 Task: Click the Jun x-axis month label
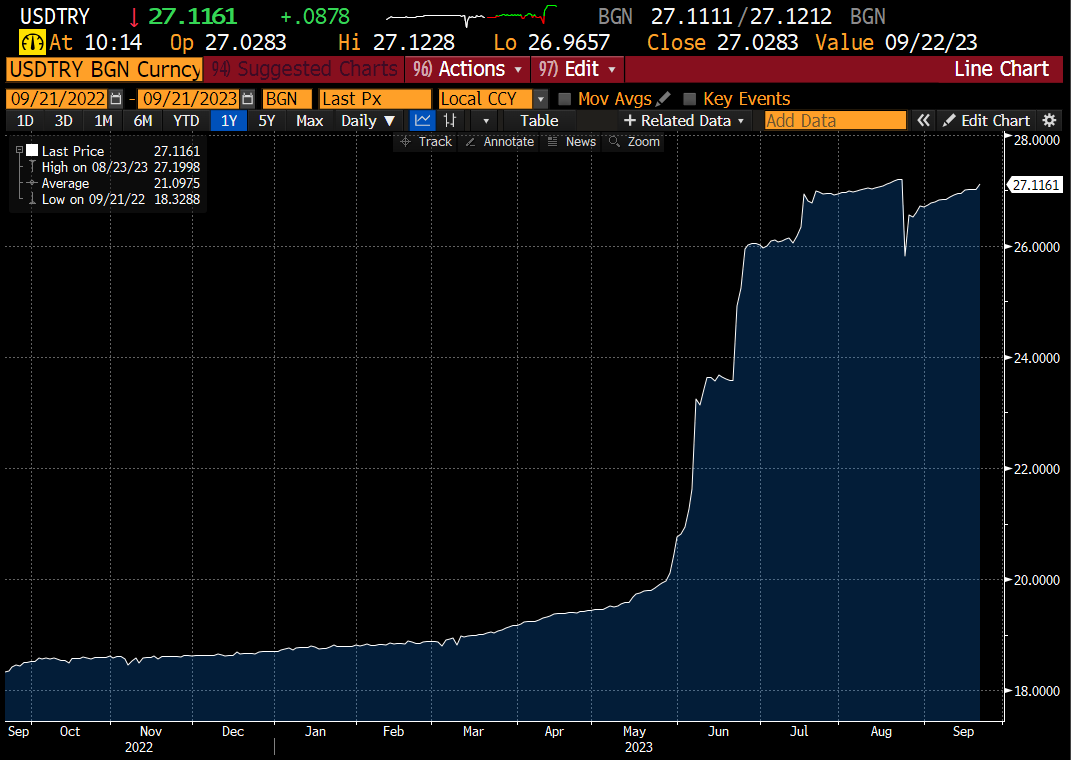tap(718, 731)
